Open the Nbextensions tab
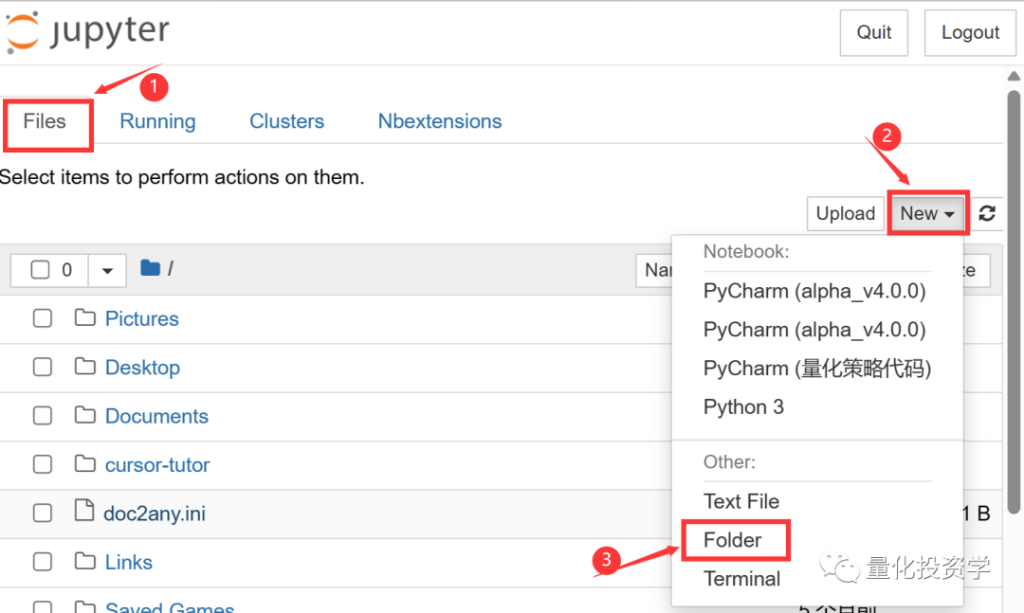 (440, 121)
